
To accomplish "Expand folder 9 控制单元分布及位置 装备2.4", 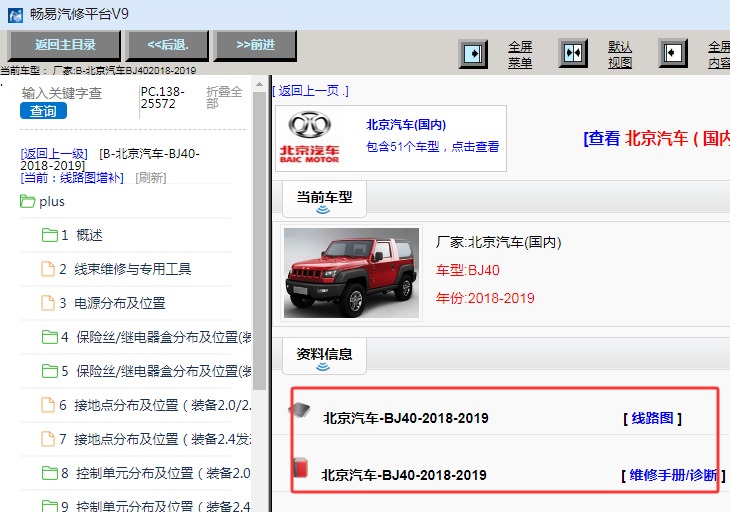I will (146, 506).
